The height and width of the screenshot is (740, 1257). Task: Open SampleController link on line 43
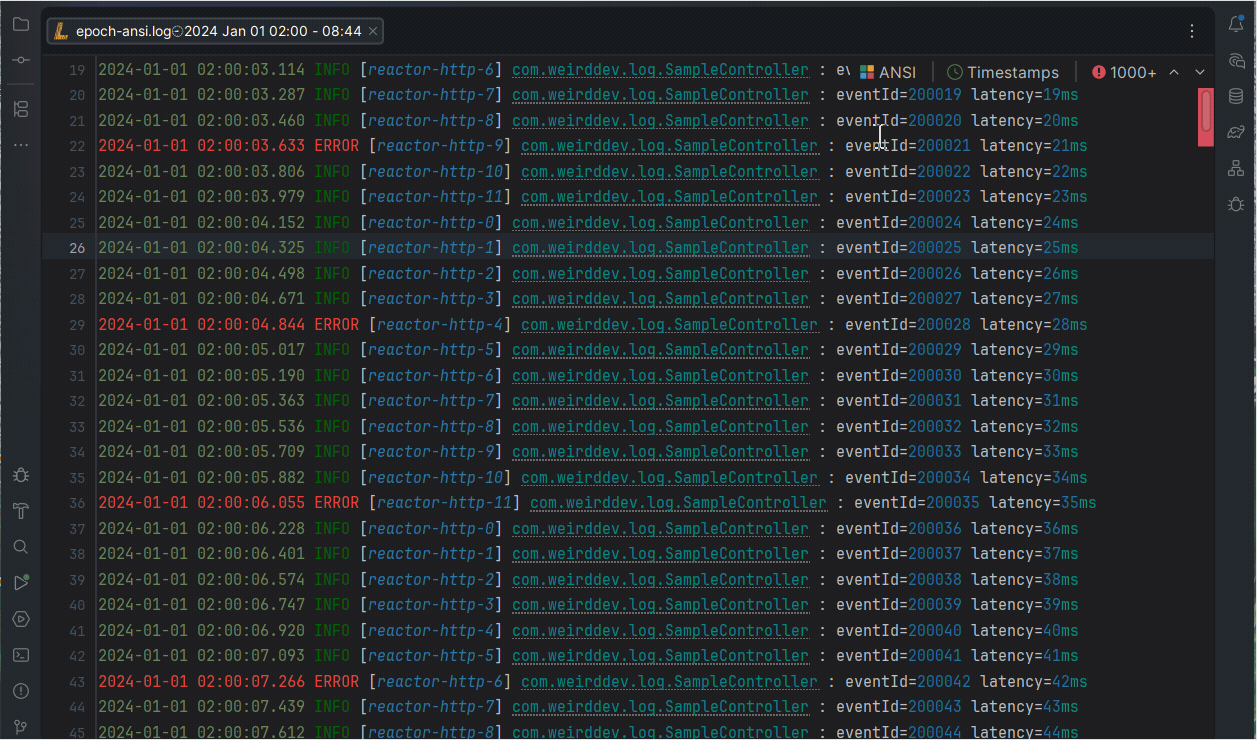(669, 681)
